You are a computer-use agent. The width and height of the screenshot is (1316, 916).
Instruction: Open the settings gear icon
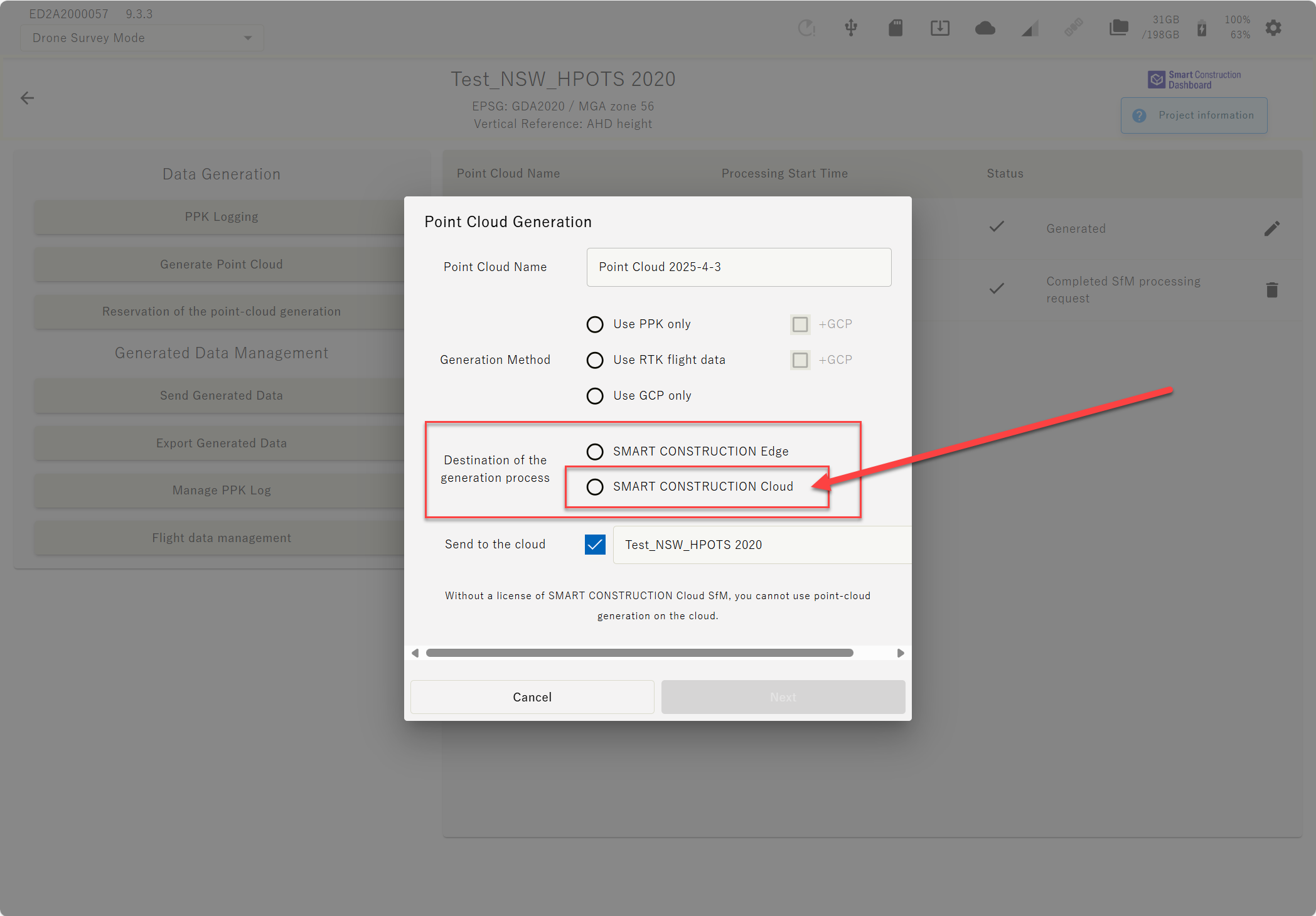(x=1273, y=28)
